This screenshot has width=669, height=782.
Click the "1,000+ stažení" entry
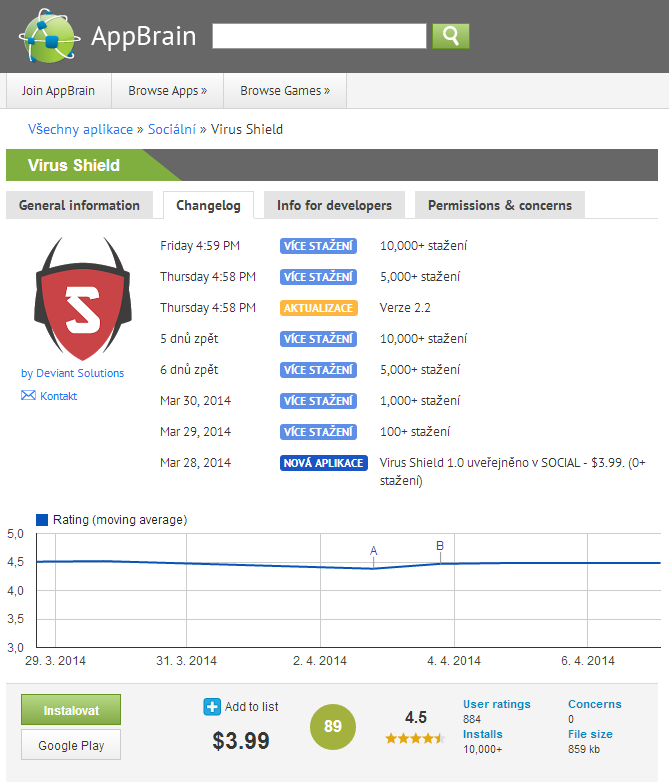pyautogui.click(x=420, y=400)
